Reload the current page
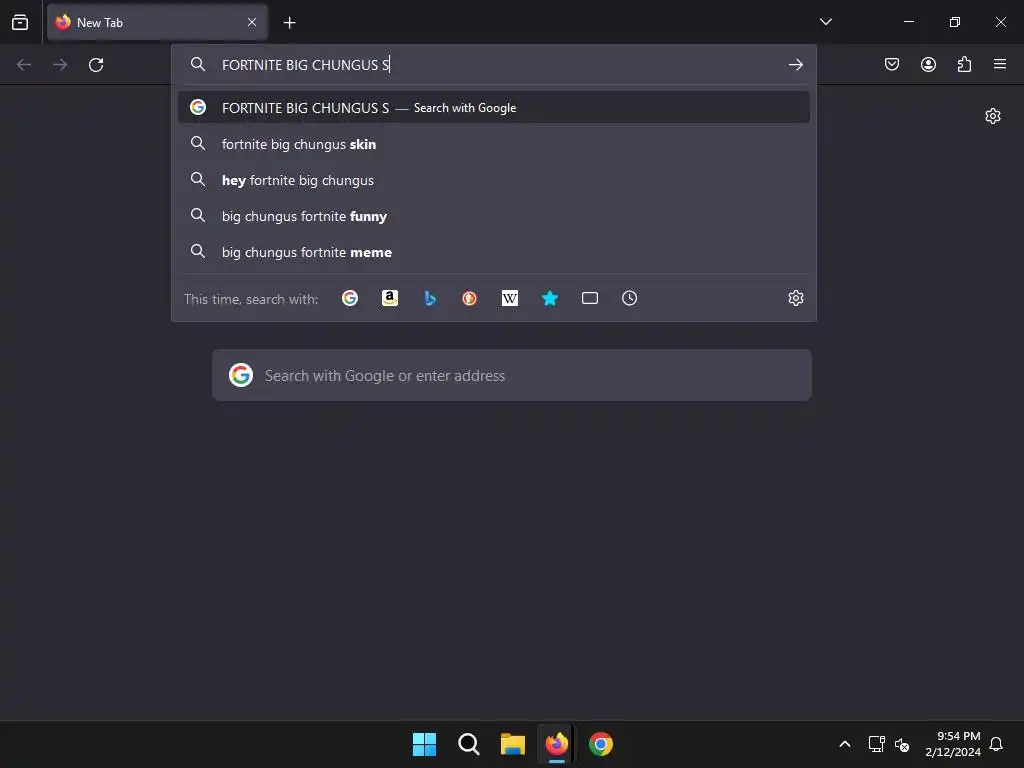This screenshot has height=768, width=1024. coord(96,65)
